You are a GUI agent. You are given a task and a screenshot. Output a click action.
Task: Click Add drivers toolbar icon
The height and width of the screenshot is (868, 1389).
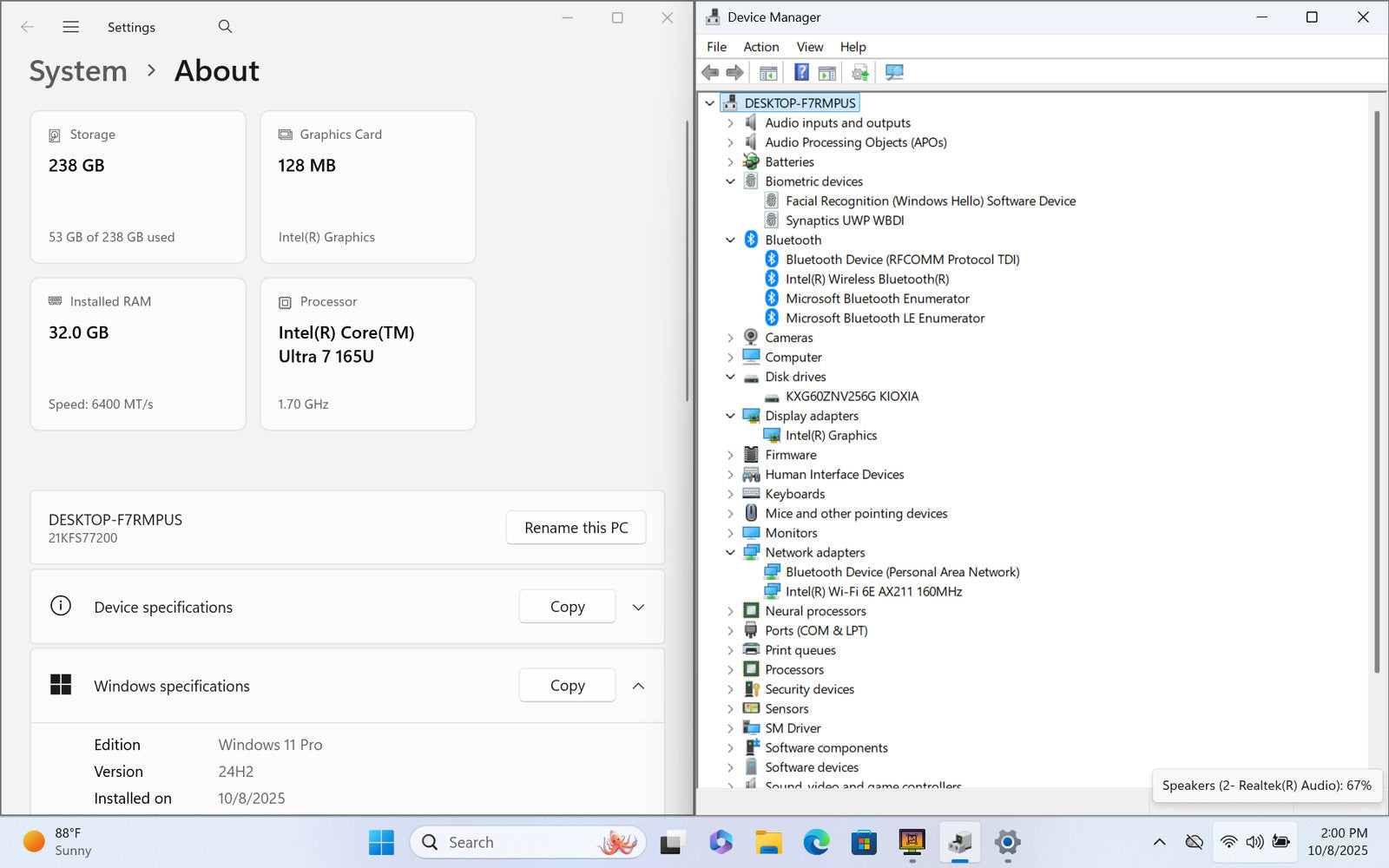(x=860, y=73)
